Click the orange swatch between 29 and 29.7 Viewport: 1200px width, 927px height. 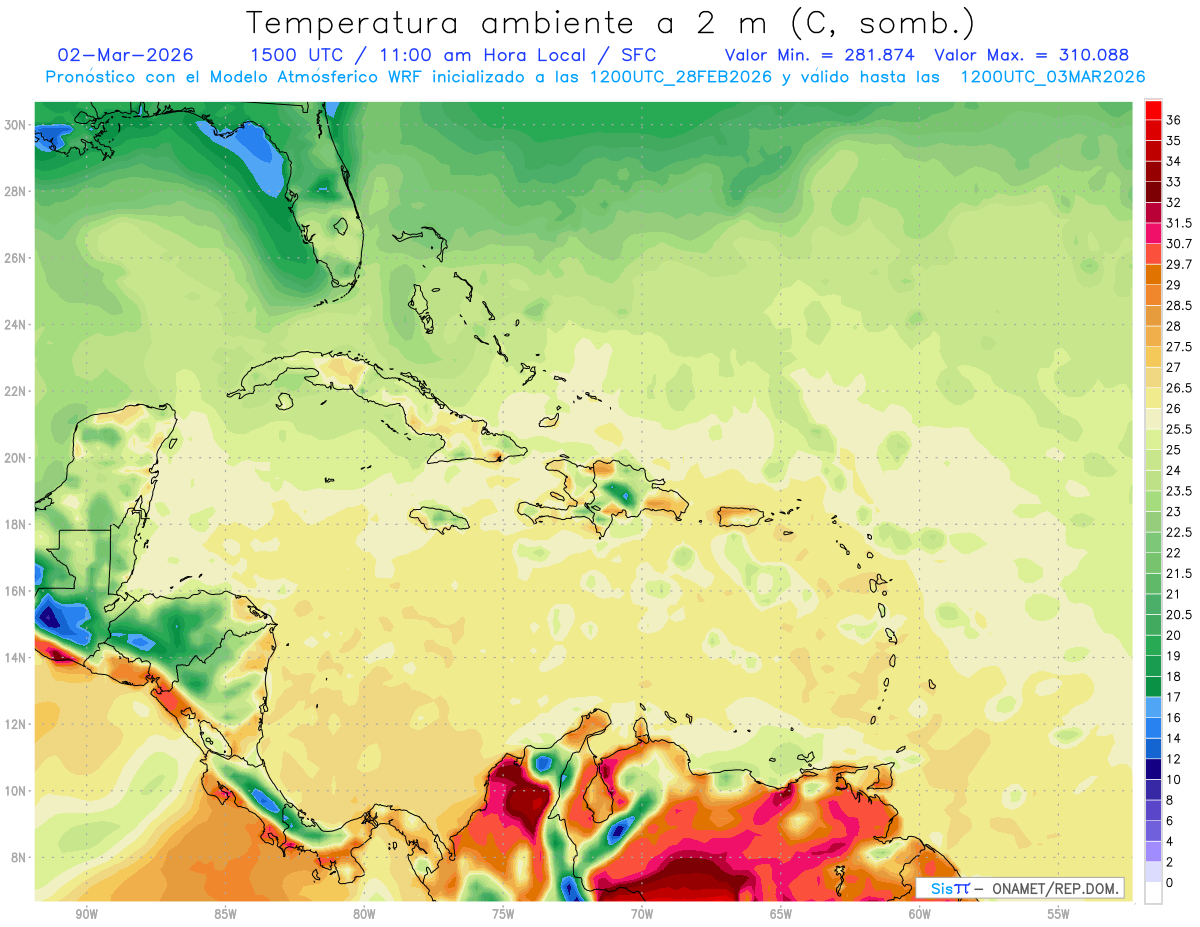1153,274
